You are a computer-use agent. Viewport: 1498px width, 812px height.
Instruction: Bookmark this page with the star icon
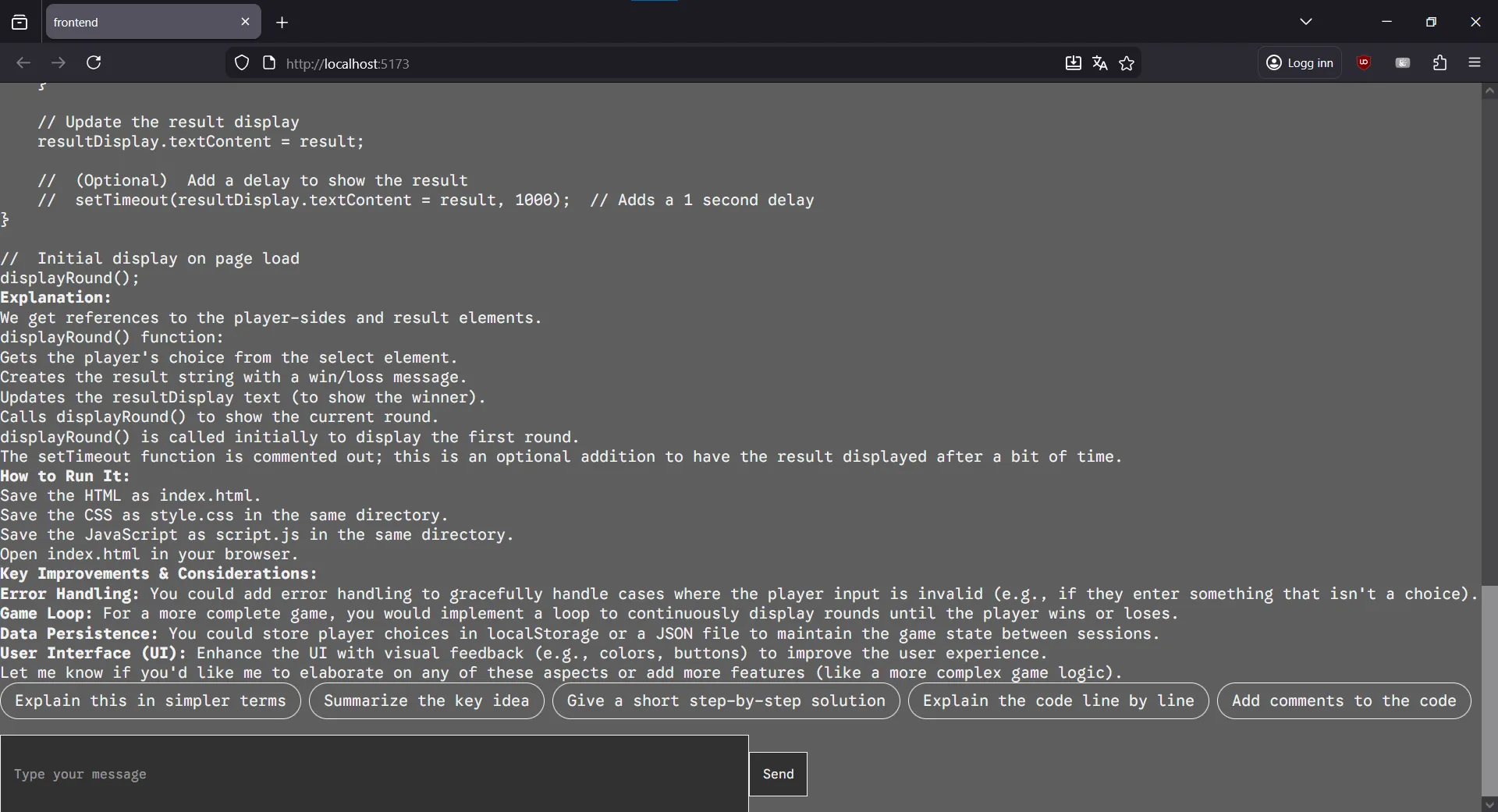tap(1127, 63)
